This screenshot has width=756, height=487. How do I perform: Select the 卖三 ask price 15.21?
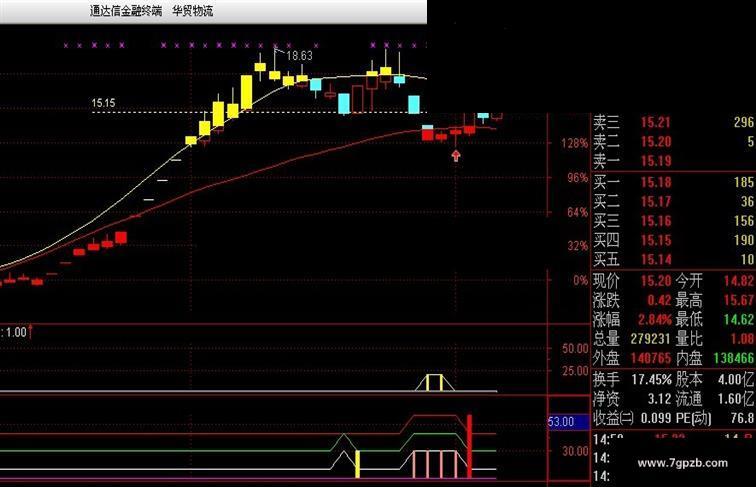coord(655,122)
